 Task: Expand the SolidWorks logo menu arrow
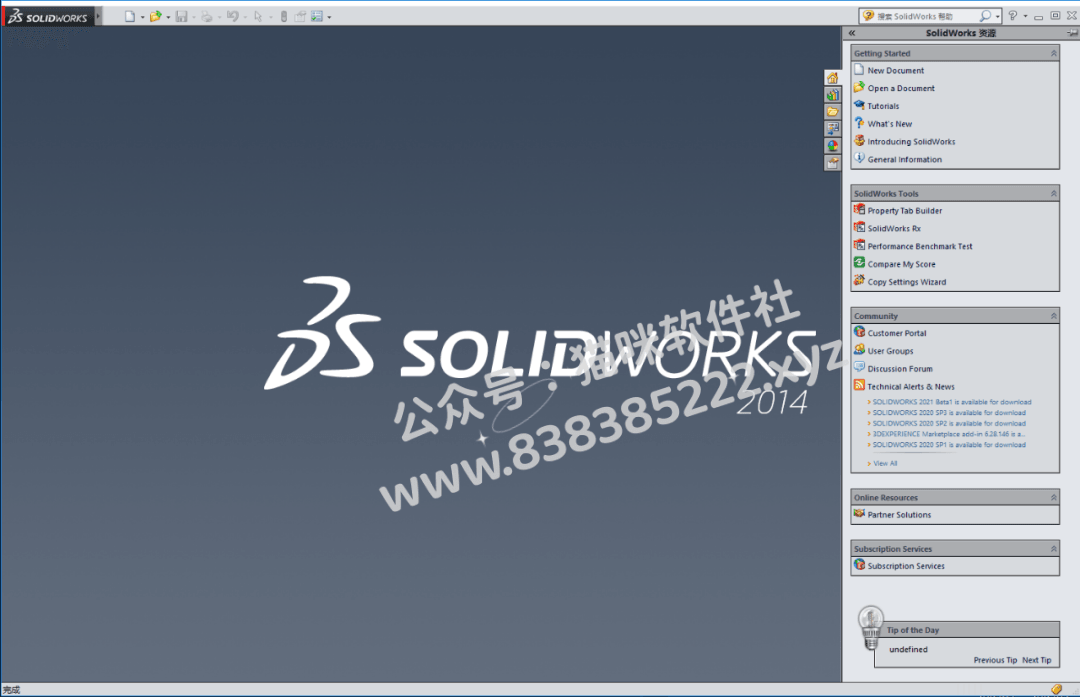click(98, 16)
